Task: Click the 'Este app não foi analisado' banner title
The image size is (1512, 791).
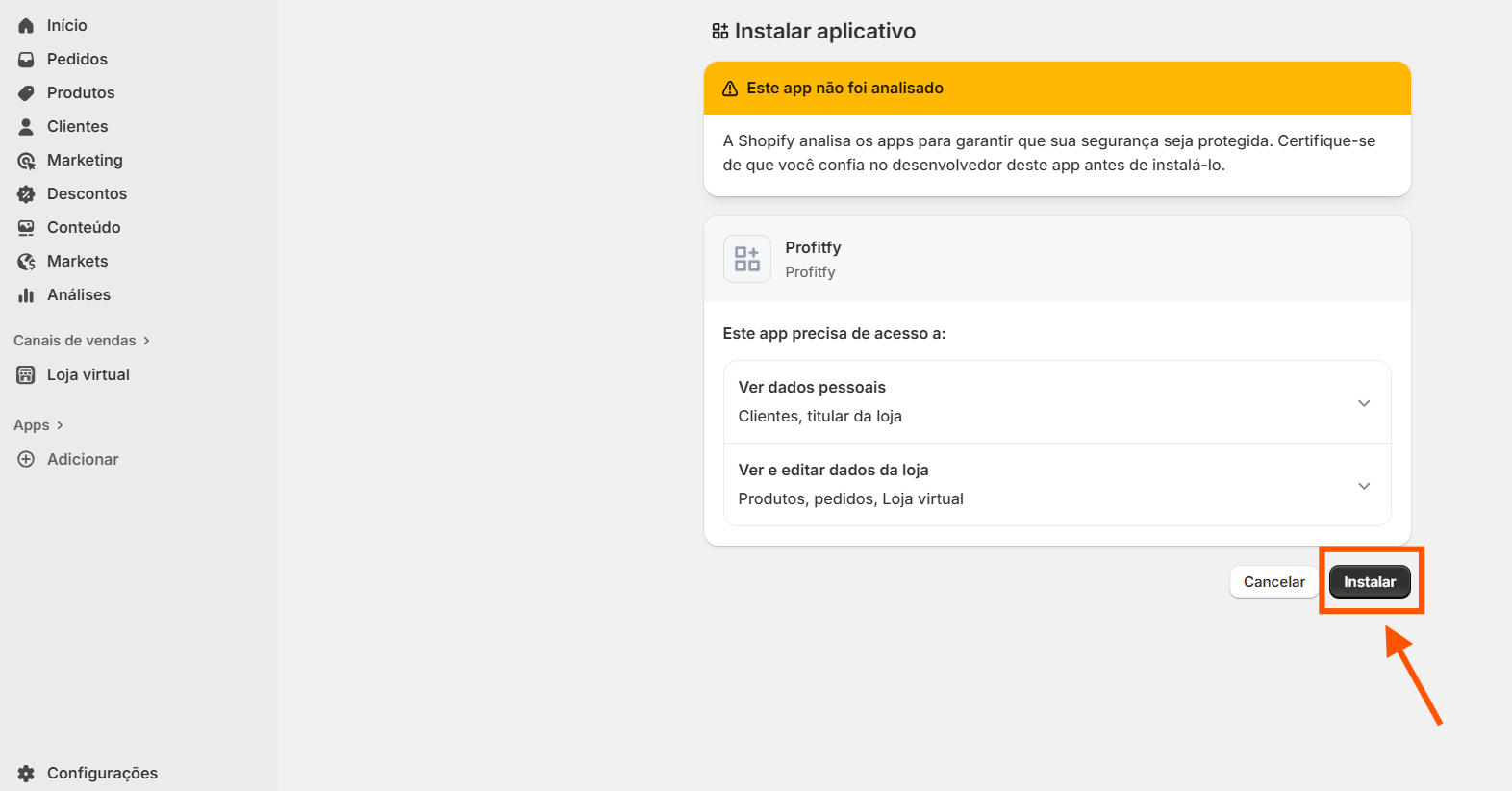Action: click(x=845, y=89)
